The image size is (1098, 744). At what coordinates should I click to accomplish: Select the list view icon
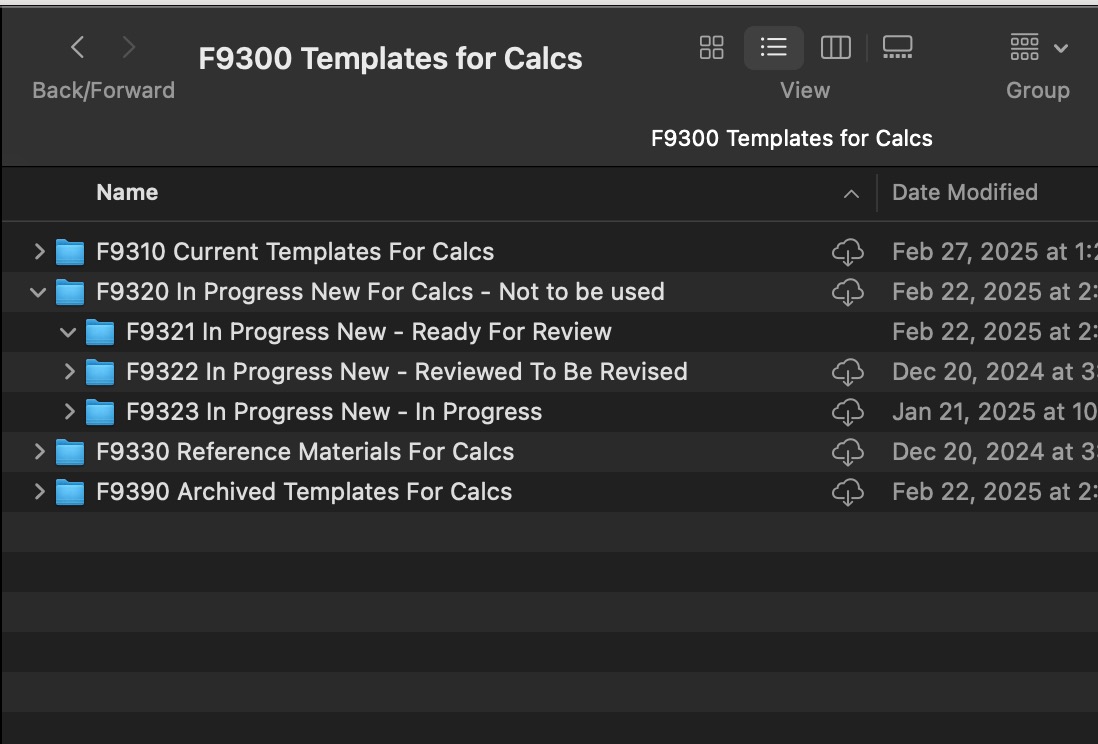(x=773, y=47)
